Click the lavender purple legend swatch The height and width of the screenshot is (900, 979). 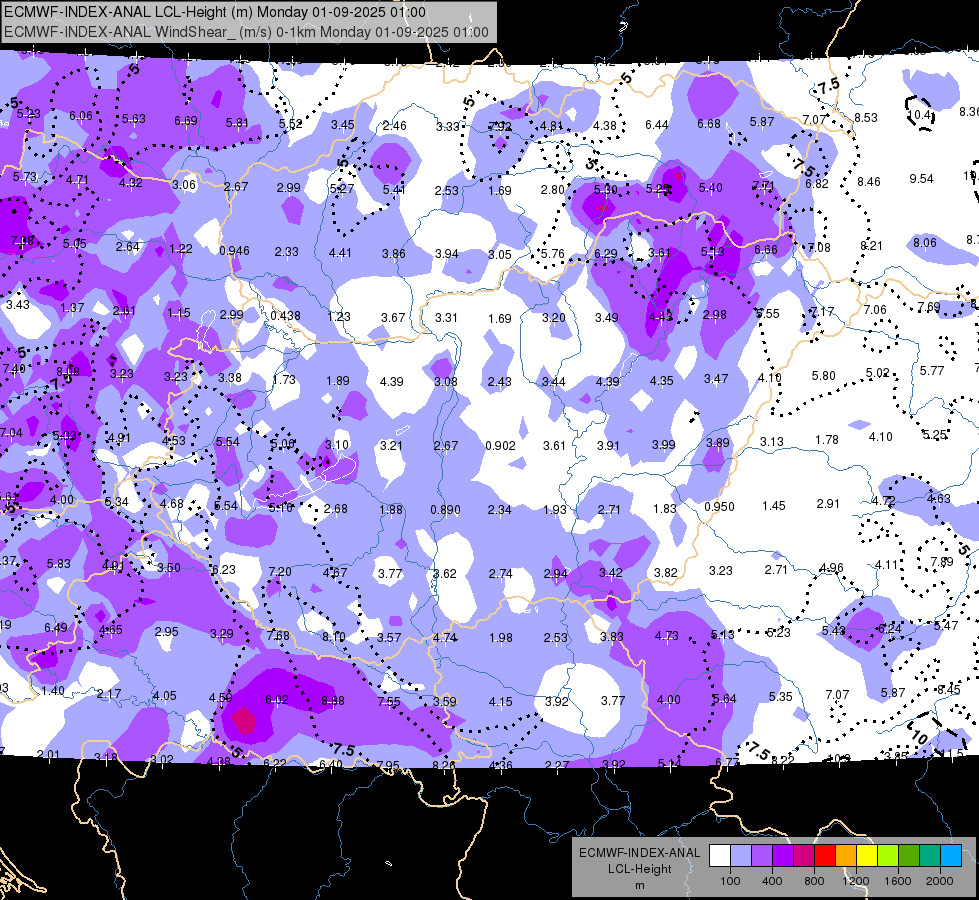pos(762,855)
